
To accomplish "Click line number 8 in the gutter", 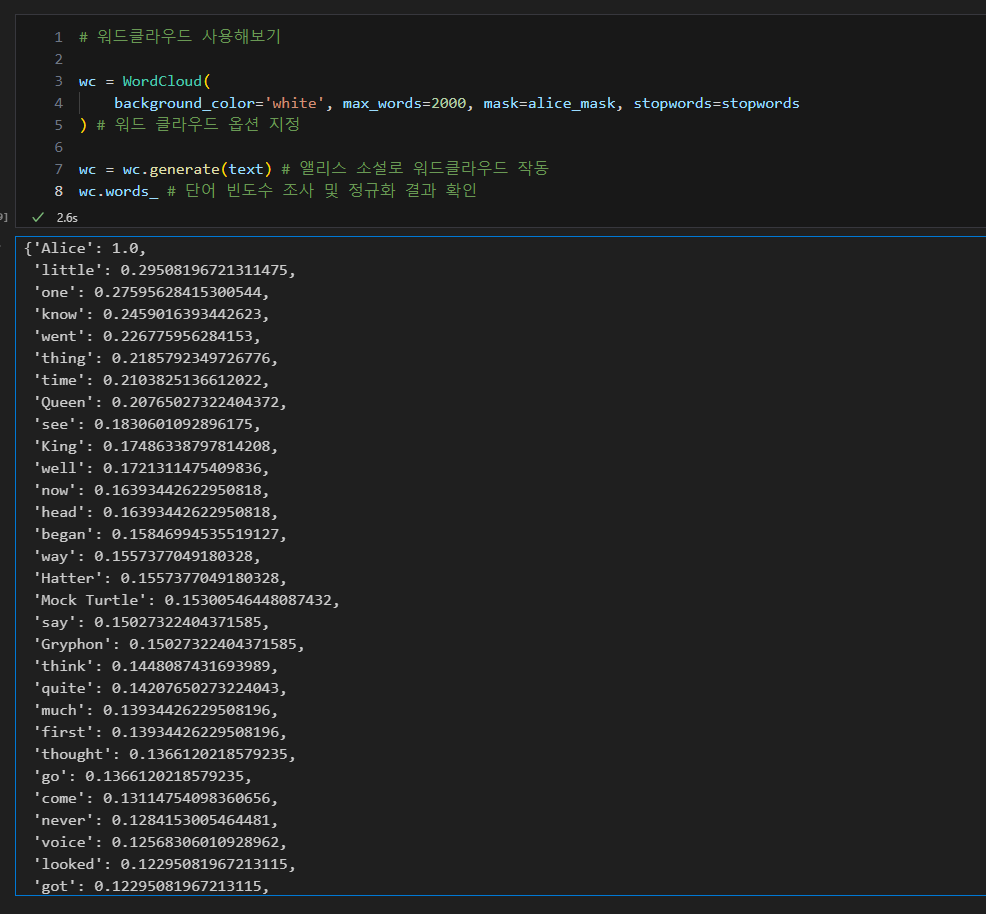I will coord(58,191).
